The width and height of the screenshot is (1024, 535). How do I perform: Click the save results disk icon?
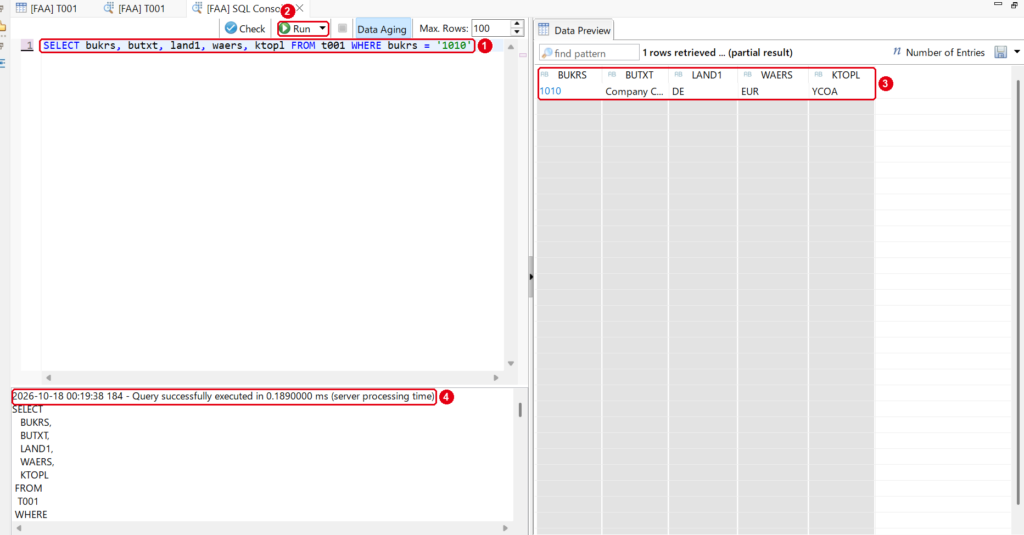[x=1000, y=52]
